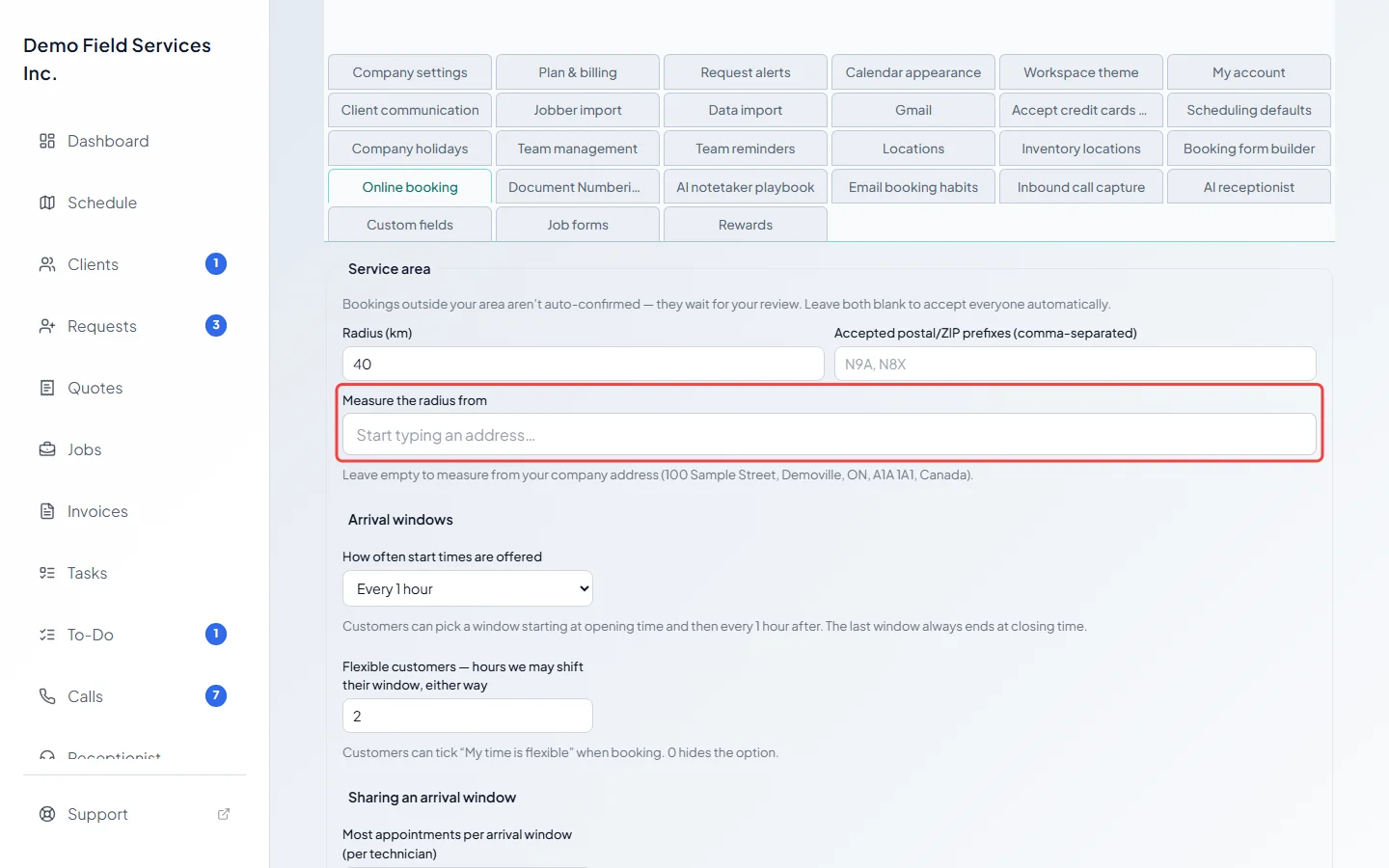This screenshot has width=1389, height=868.
Task: Click the Demo Field Services Inc. title
Action: (118, 60)
